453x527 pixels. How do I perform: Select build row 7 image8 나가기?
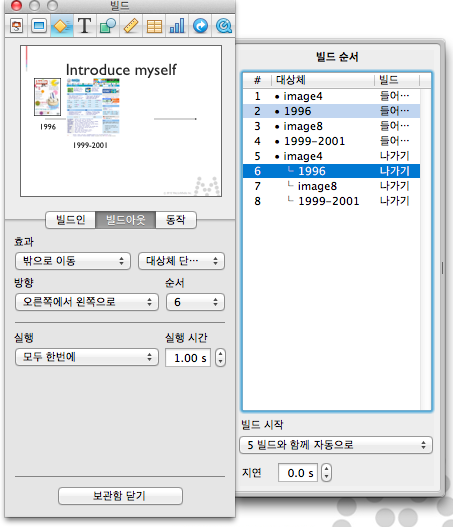pos(331,186)
